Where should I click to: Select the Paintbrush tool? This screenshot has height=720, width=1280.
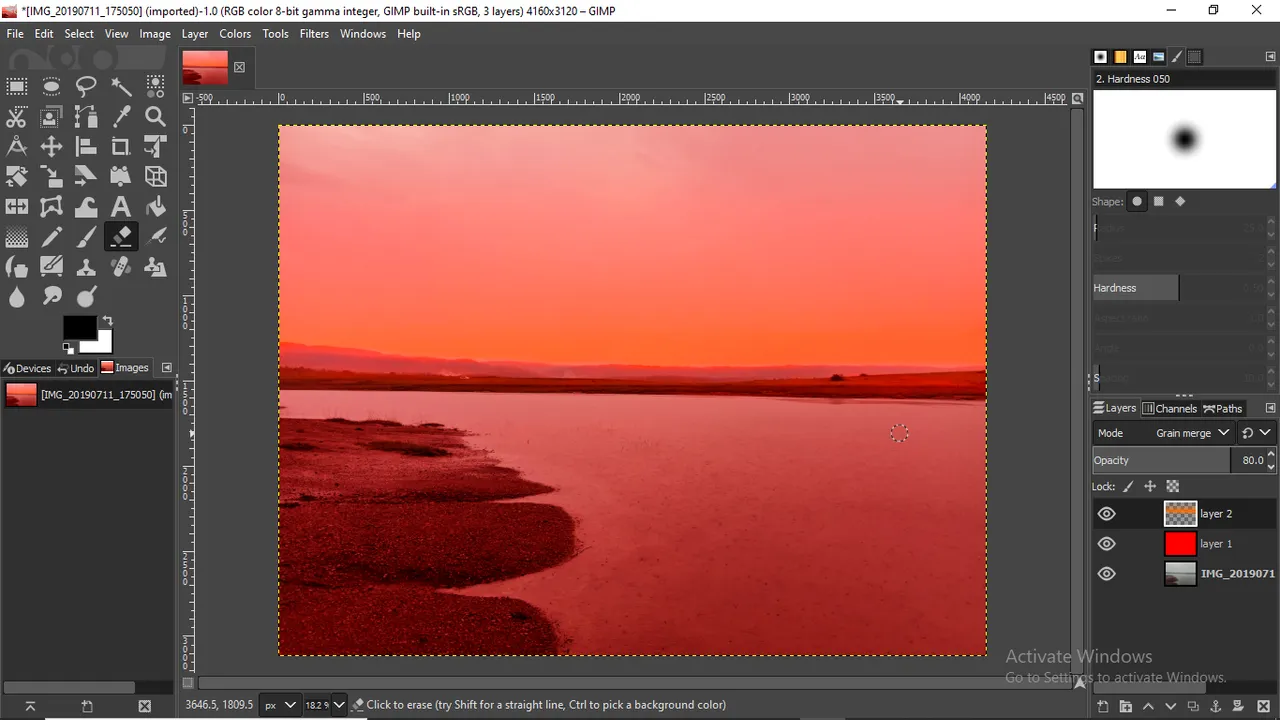[x=86, y=237]
